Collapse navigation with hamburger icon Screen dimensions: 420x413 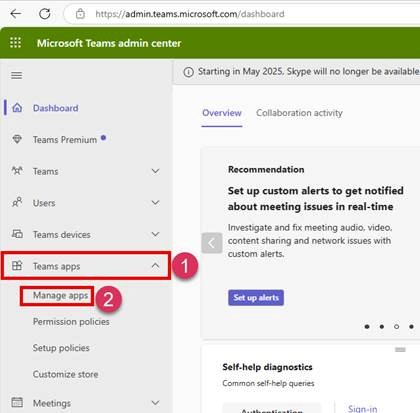coord(17,75)
